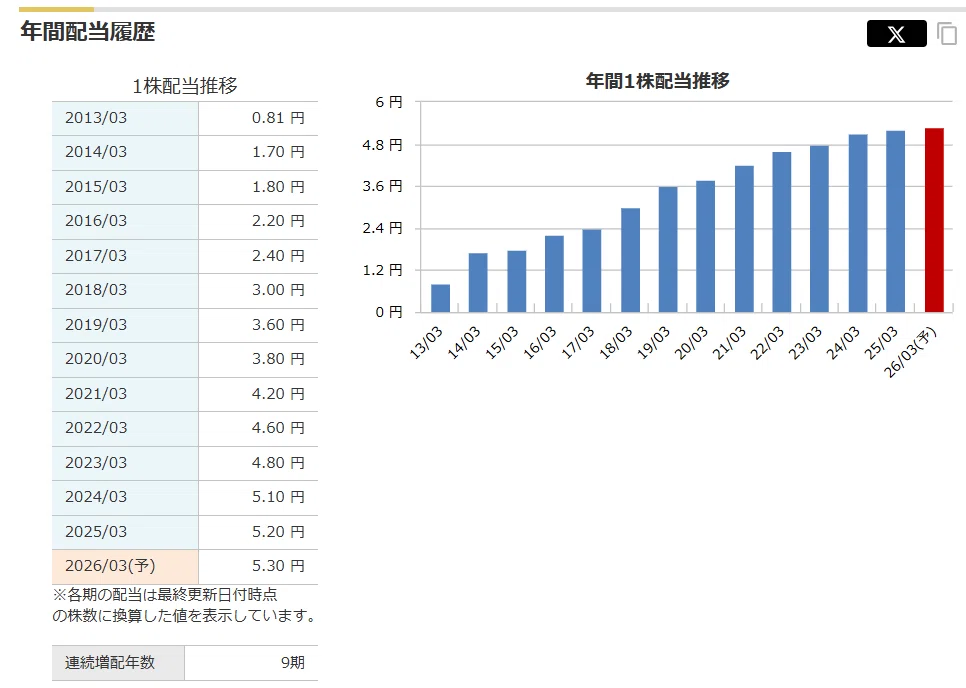Viewport: 966px width, 688px height.
Task: Select the 2.40 円 table value
Action: tap(278, 256)
